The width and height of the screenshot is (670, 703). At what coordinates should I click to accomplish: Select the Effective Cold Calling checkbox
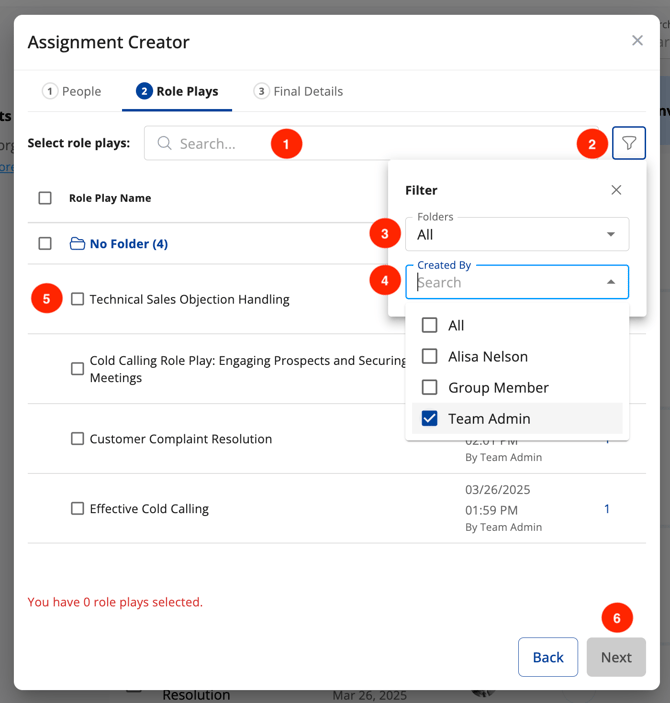pos(77,509)
